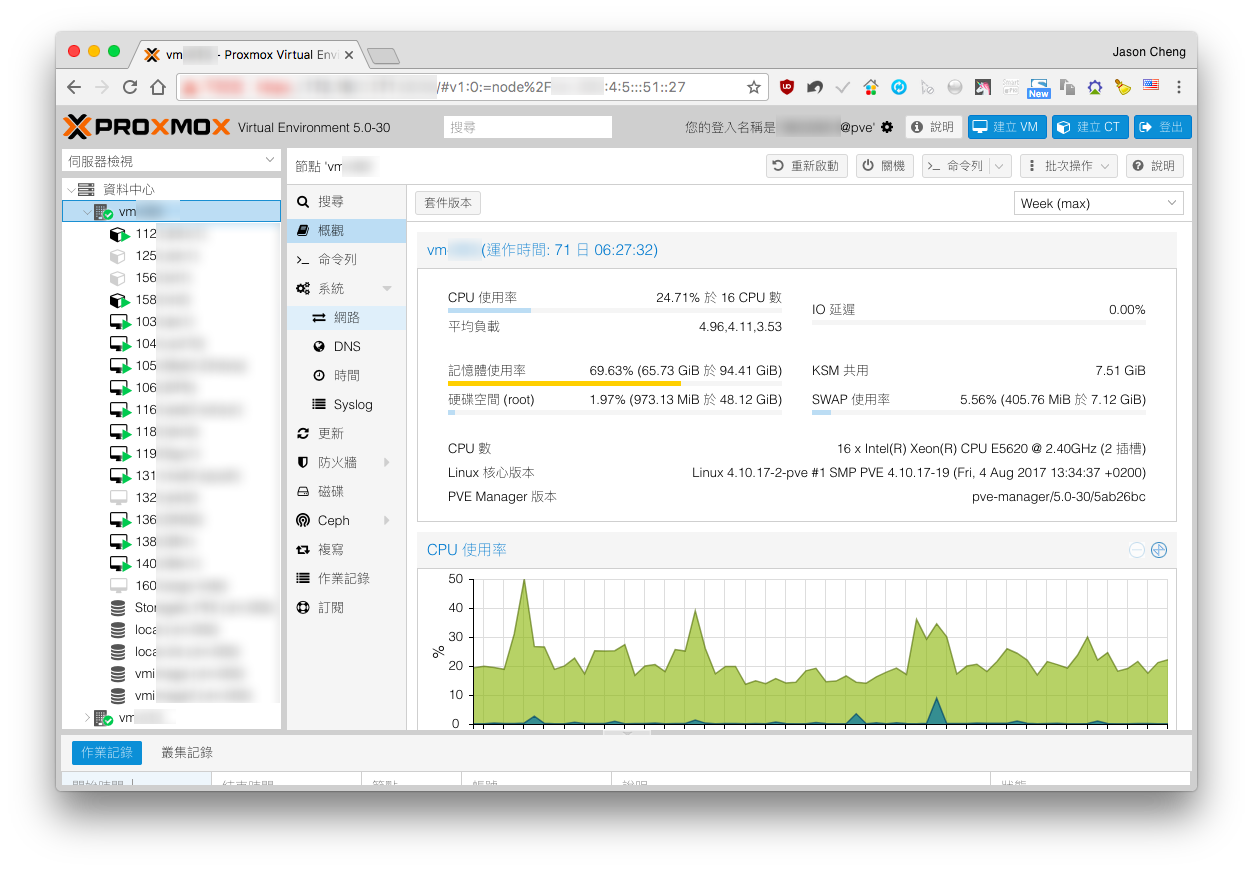This screenshot has height=871, width=1253.
Task: Open the 搜尋 menu item in node panel
Action: (x=347, y=202)
